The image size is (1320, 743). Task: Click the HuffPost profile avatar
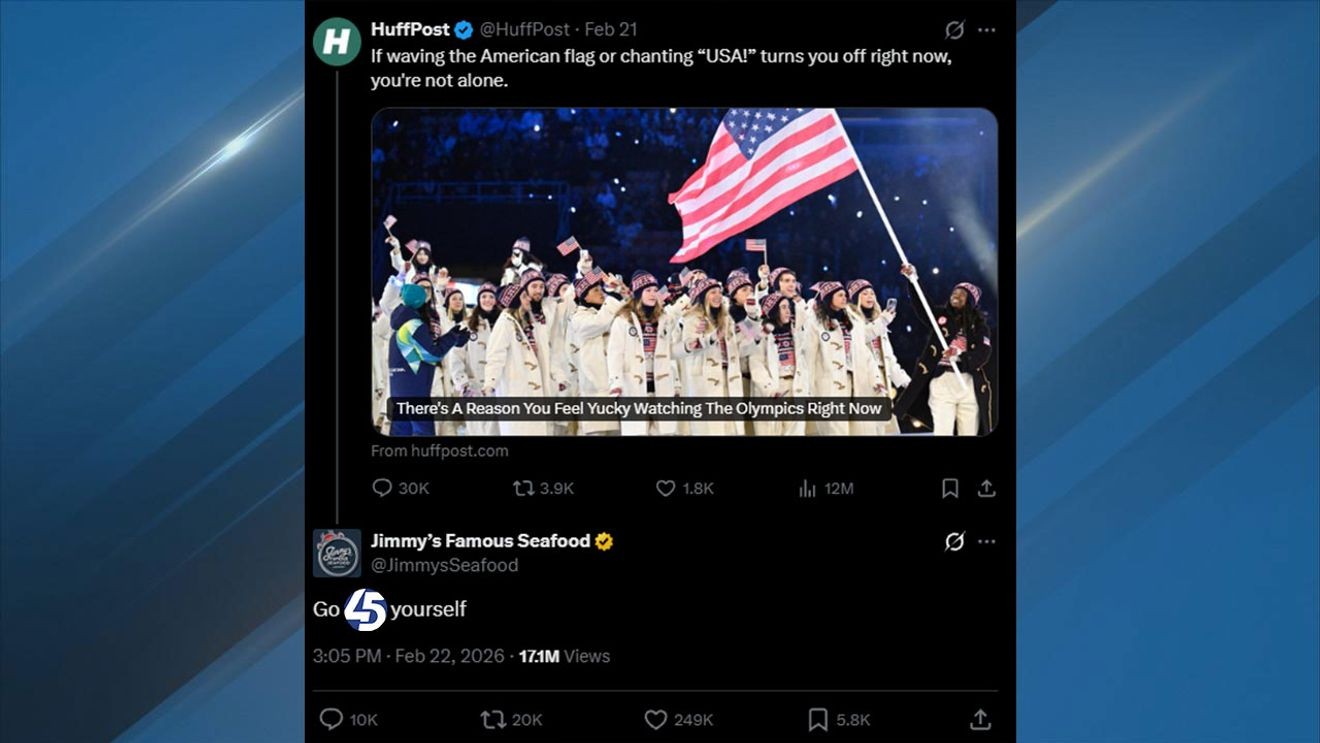tap(337, 42)
